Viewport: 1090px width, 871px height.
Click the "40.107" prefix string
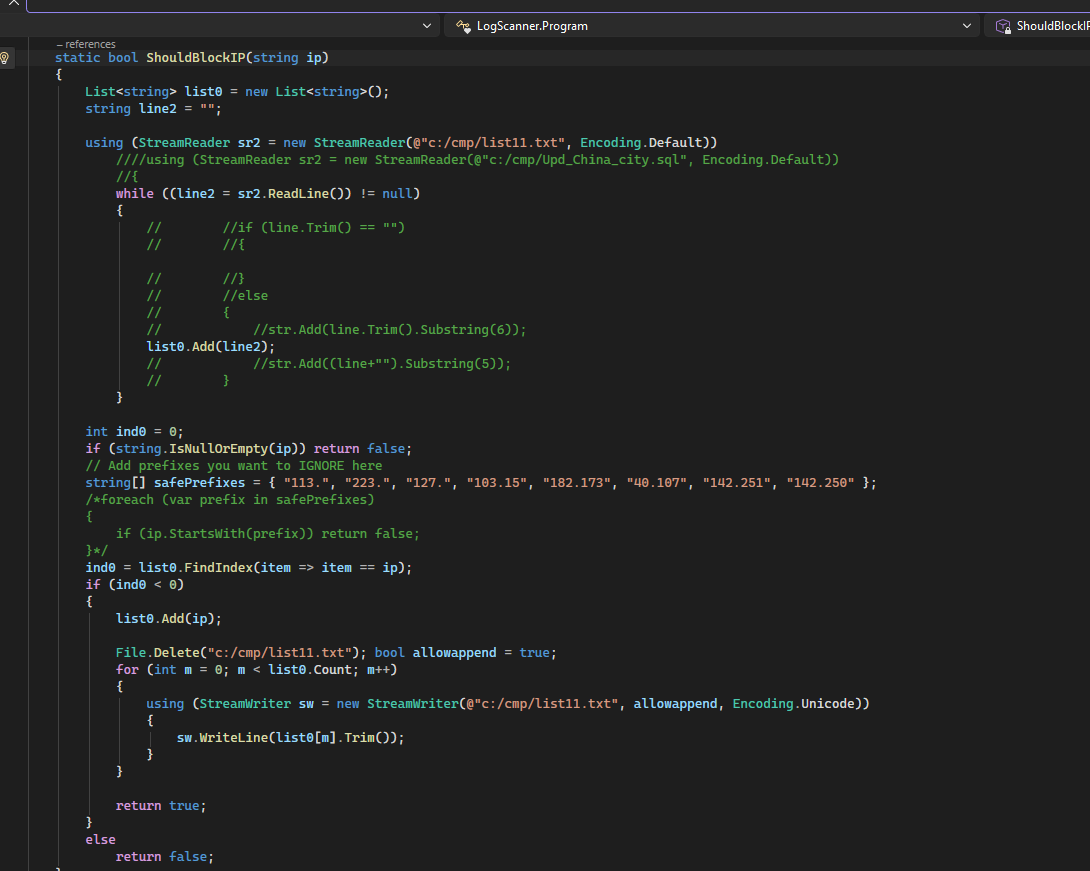[x=656, y=482]
